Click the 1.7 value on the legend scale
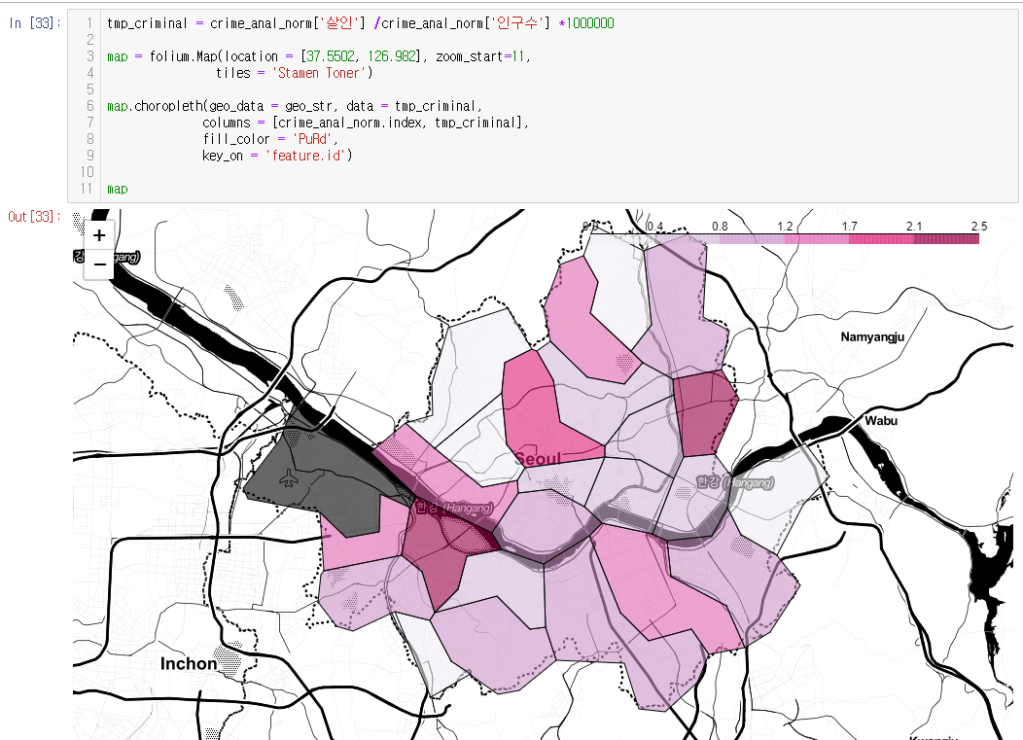The height and width of the screenshot is (740, 1023). (x=849, y=227)
